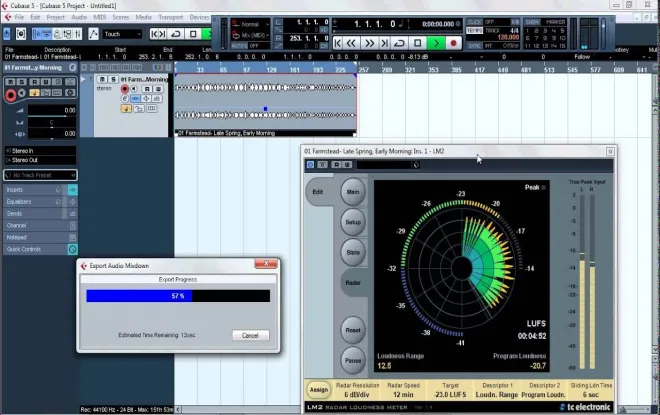The image size is (660, 415).
Task: Click main toolbar Stop button
Action: point(193,34)
